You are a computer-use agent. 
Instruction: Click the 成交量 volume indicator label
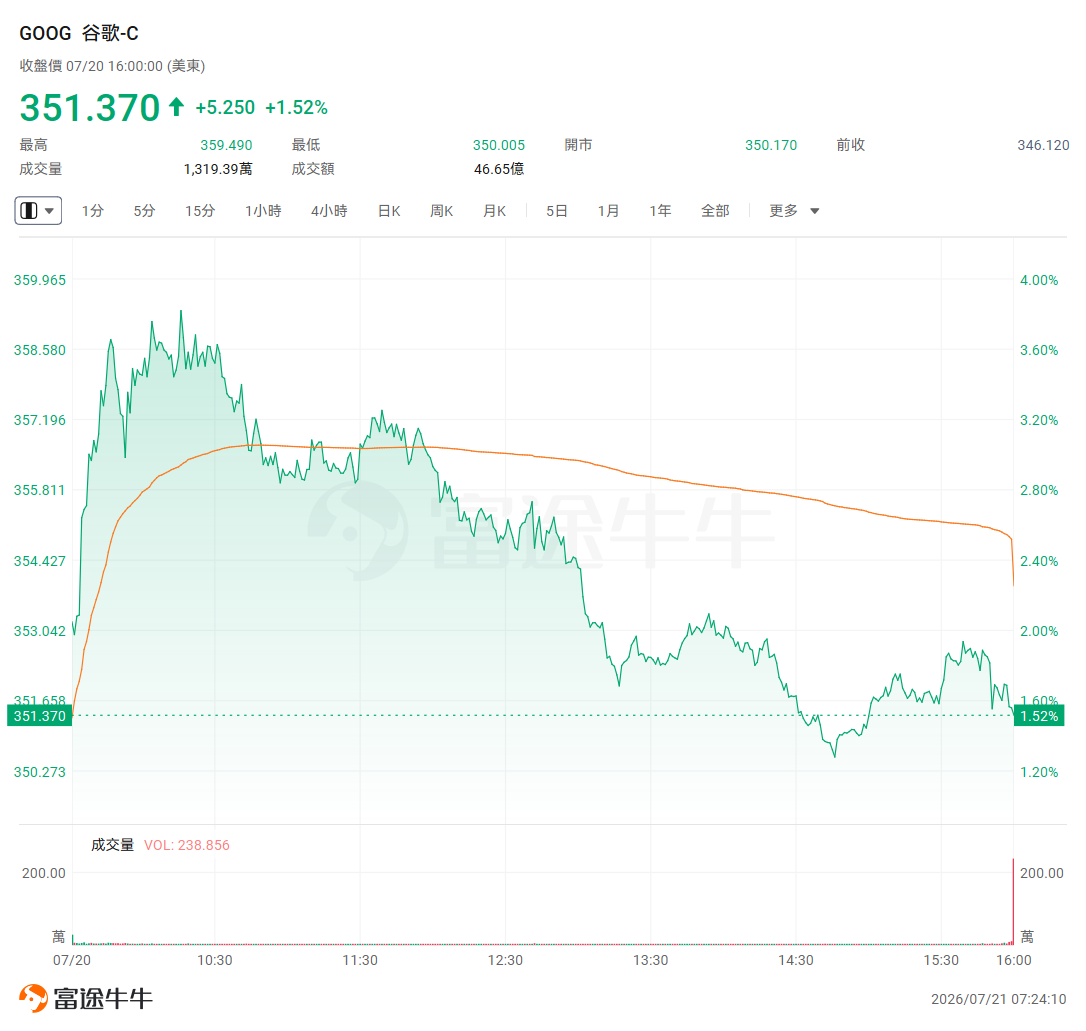[112, 845]
